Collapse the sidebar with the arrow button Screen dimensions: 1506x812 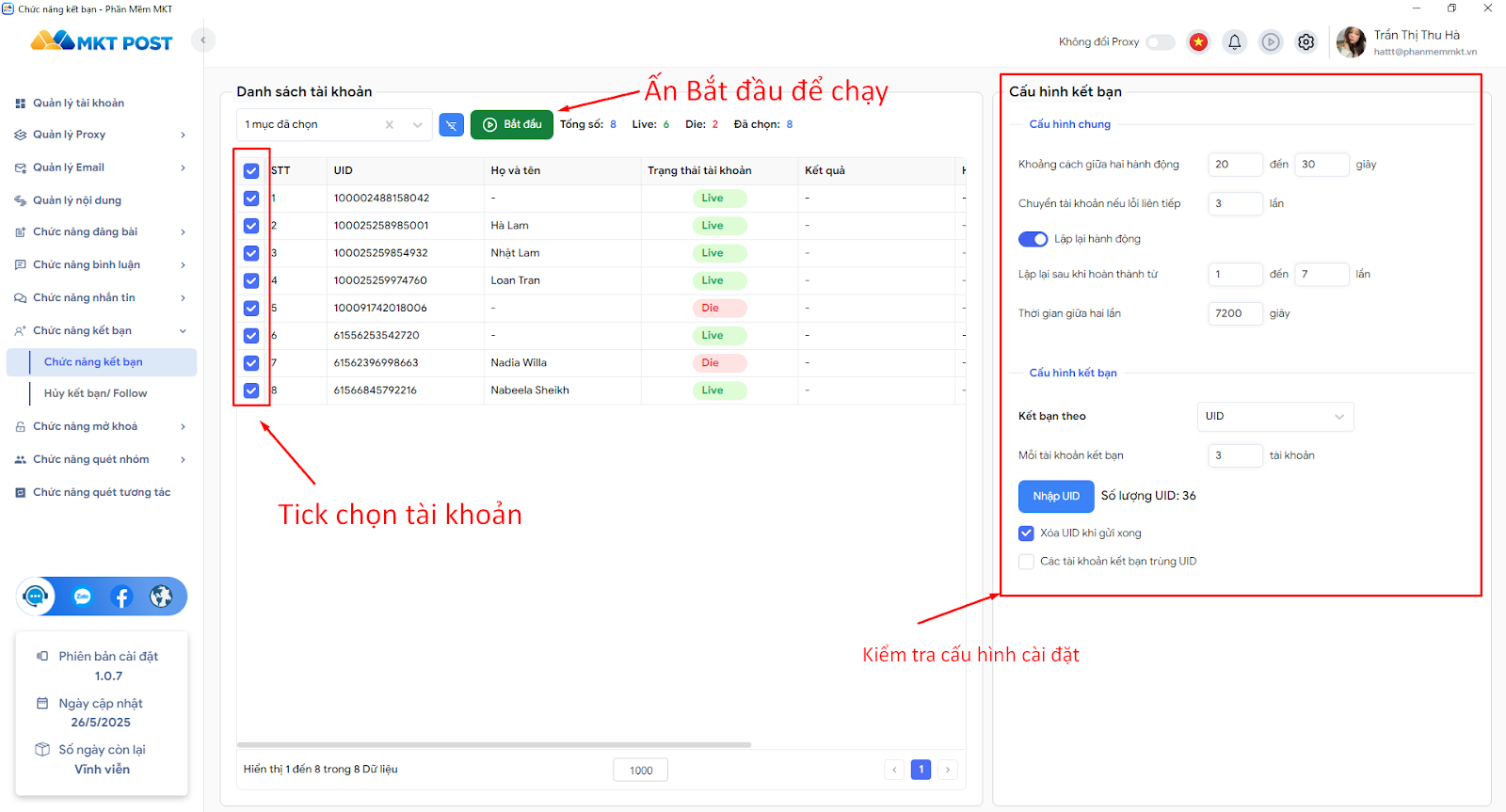pos(202,40)
